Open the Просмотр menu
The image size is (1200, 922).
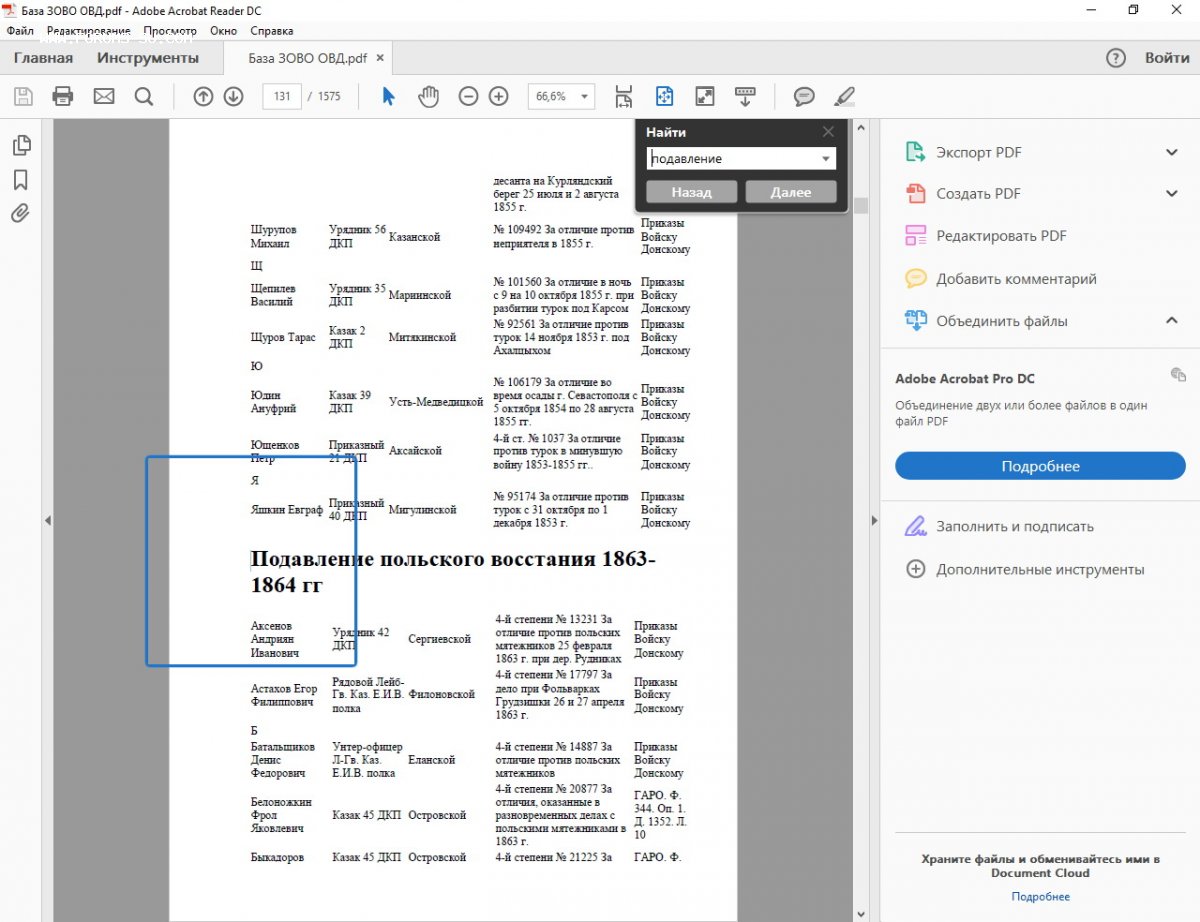coord(169,31)
